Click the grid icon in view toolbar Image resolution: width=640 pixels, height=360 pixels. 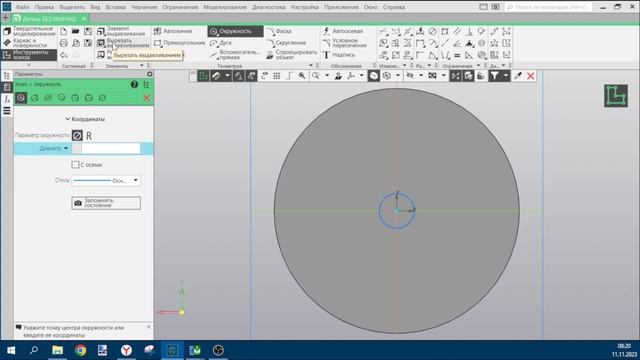277,76
